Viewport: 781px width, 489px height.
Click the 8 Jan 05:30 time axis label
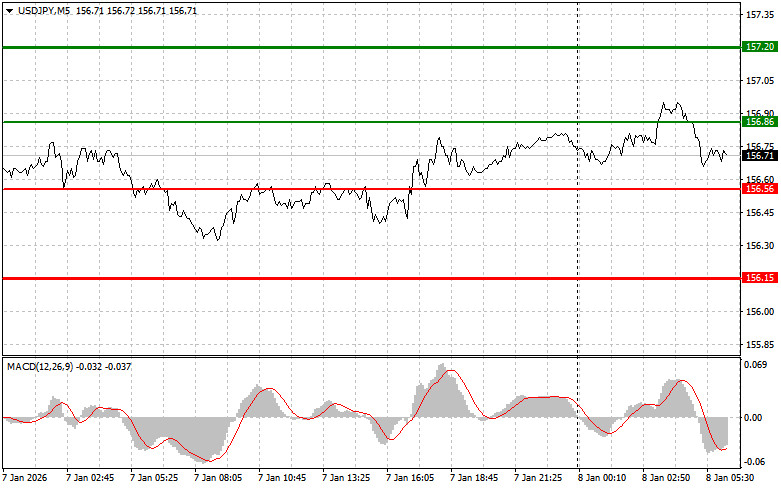click(730, 478)
